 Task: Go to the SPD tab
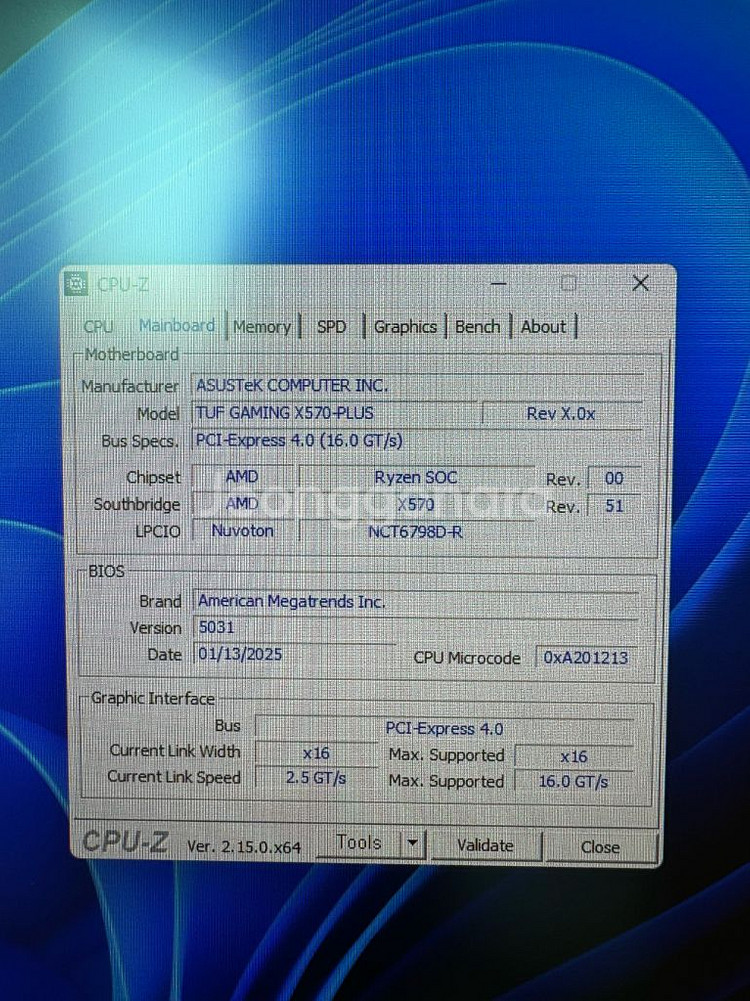[x=331, y=327]
